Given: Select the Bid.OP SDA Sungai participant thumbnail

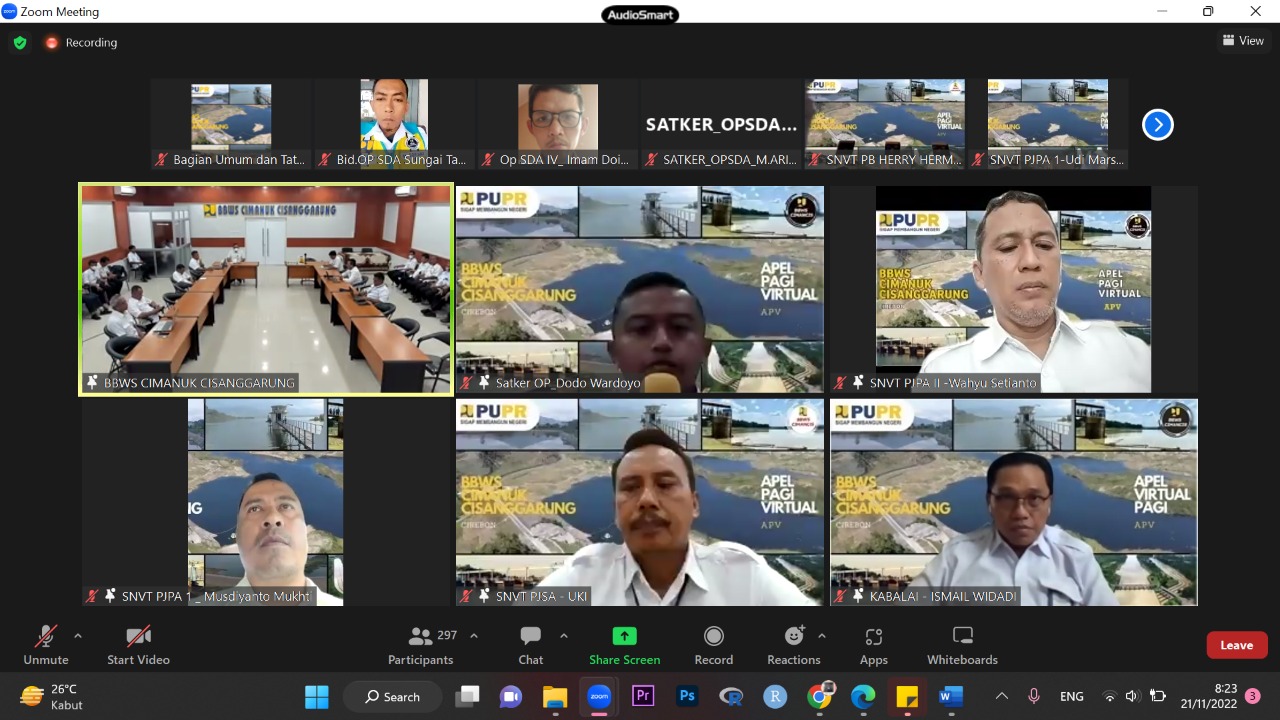Looking at the screenshot, I should pos(394,125).
